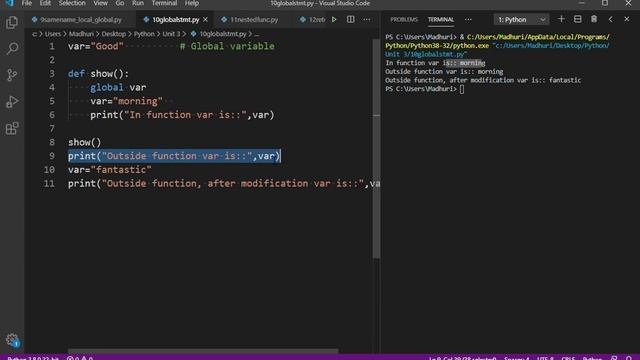Open the Run and Debug view
This screenshot has height=360, width=640.
click(12, 102)
